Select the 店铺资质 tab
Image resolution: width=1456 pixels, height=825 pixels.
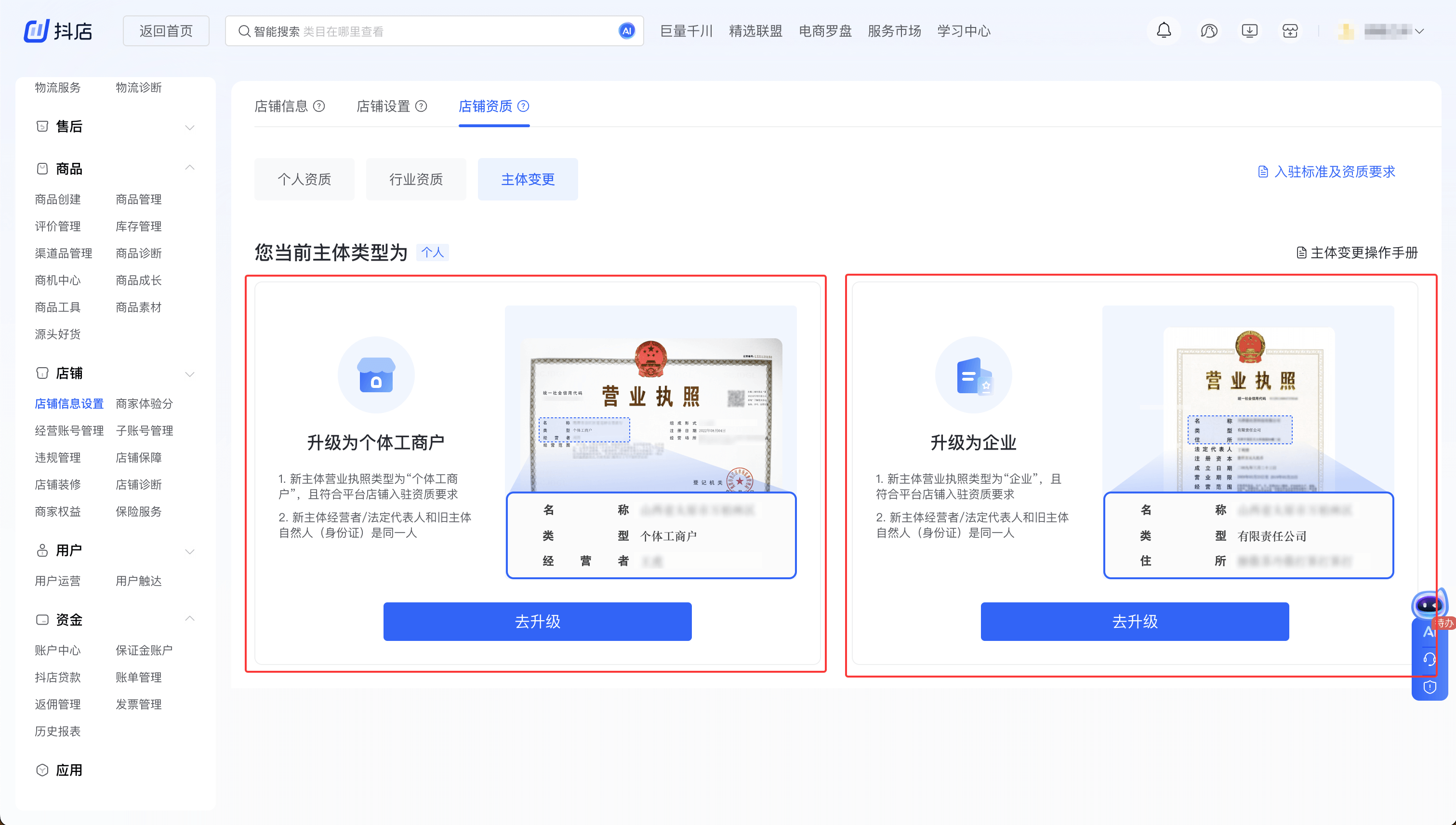coord(486,106)
